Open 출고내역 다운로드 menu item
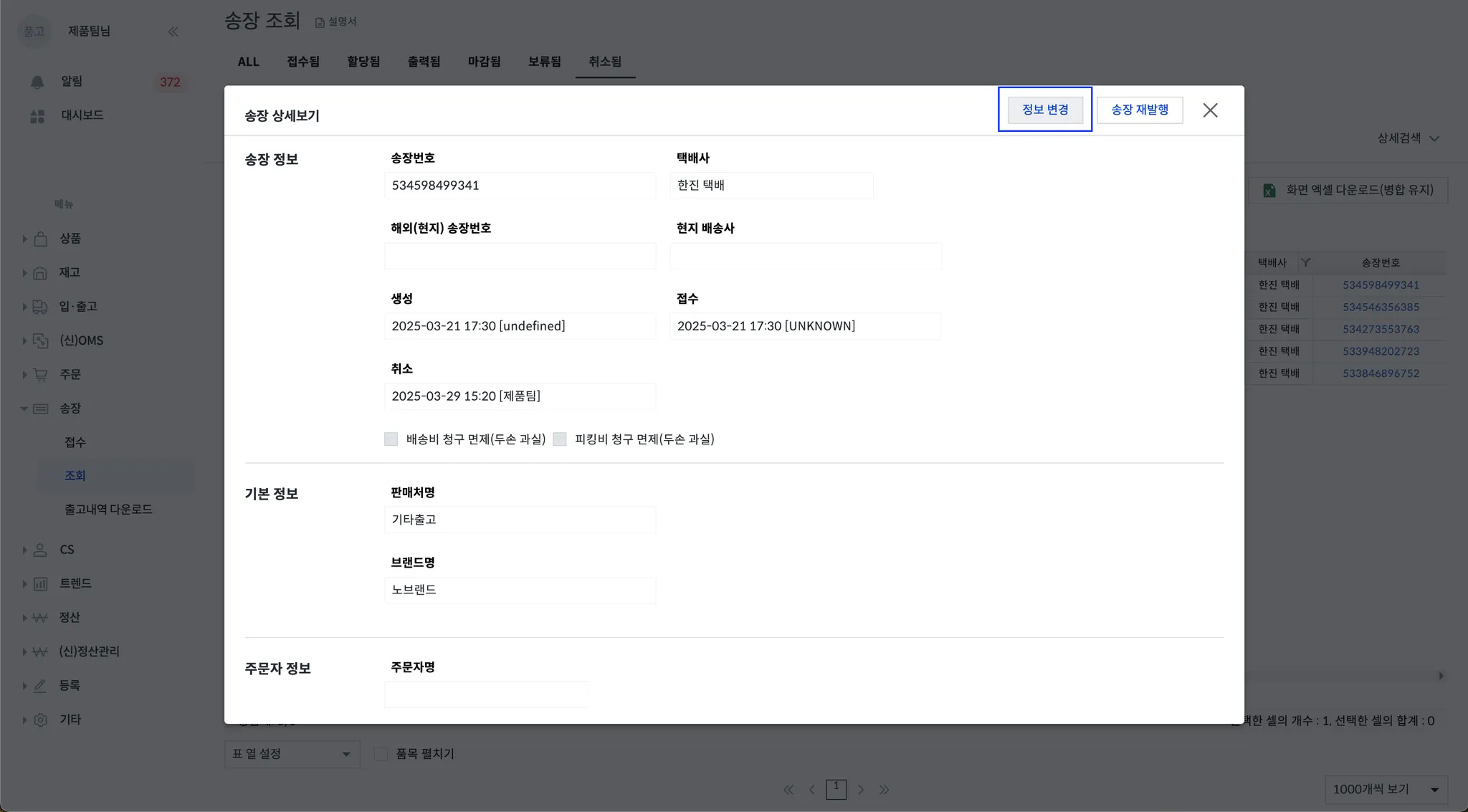This screenshot has width=1468, height=812. coord(108,510)
